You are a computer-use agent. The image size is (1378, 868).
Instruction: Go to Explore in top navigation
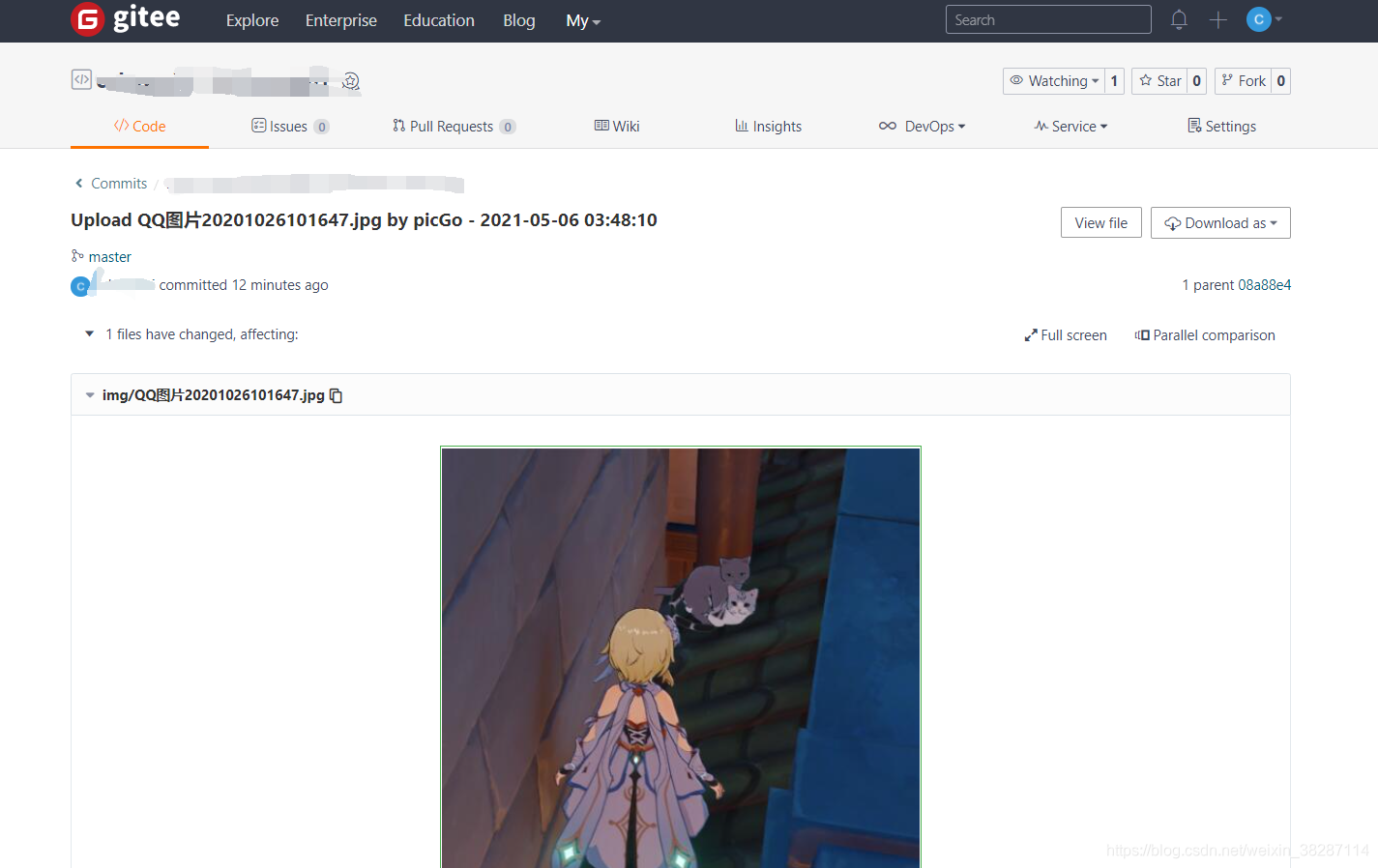[x=252, y=20]
